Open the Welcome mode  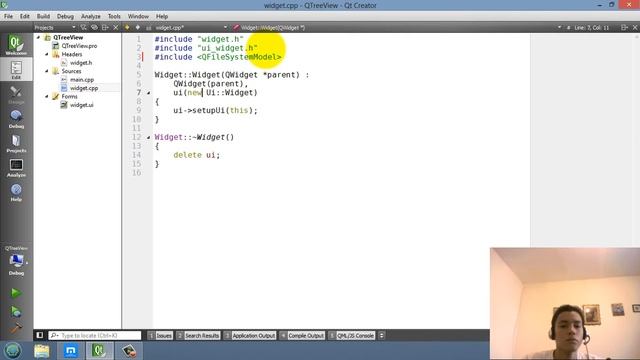16,44
